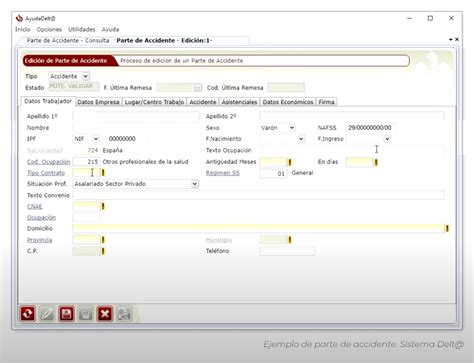The height and width of the screenshot is (363, 474).
Task: Switch to the Datos Económicos tab
Action: (x=288, y=102)
